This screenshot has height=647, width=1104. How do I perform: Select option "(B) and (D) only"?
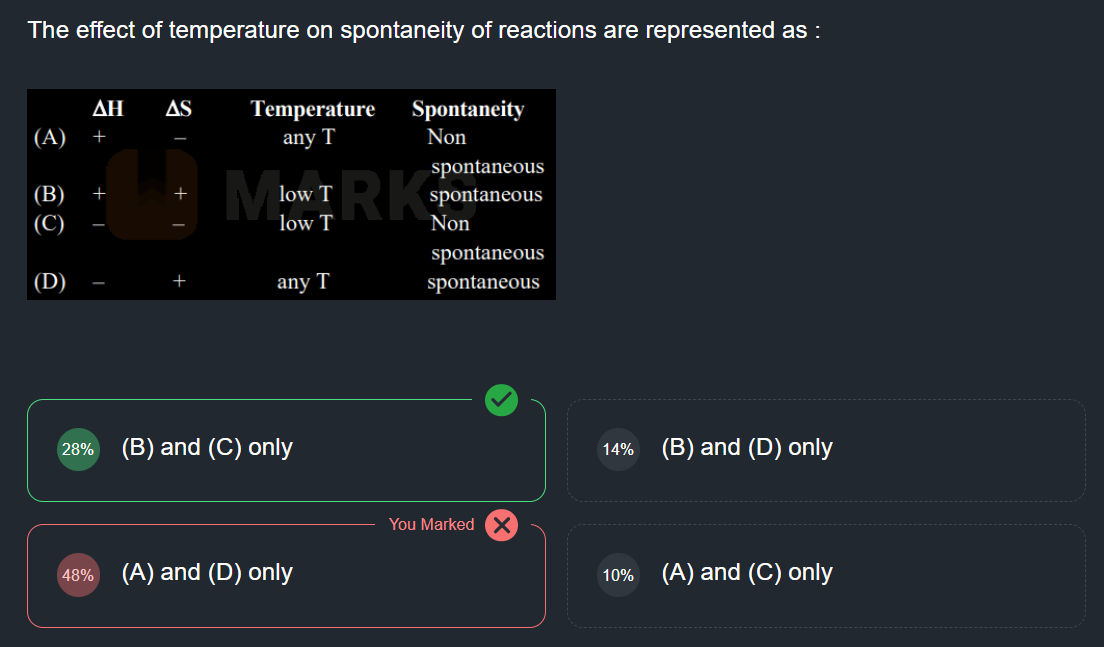747,448
